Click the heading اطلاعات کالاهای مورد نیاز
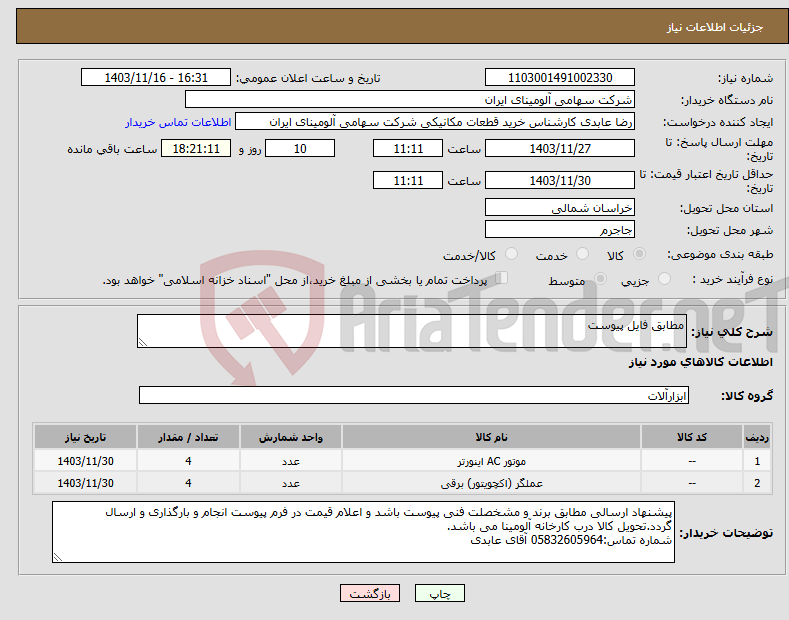 coord(700,362)
